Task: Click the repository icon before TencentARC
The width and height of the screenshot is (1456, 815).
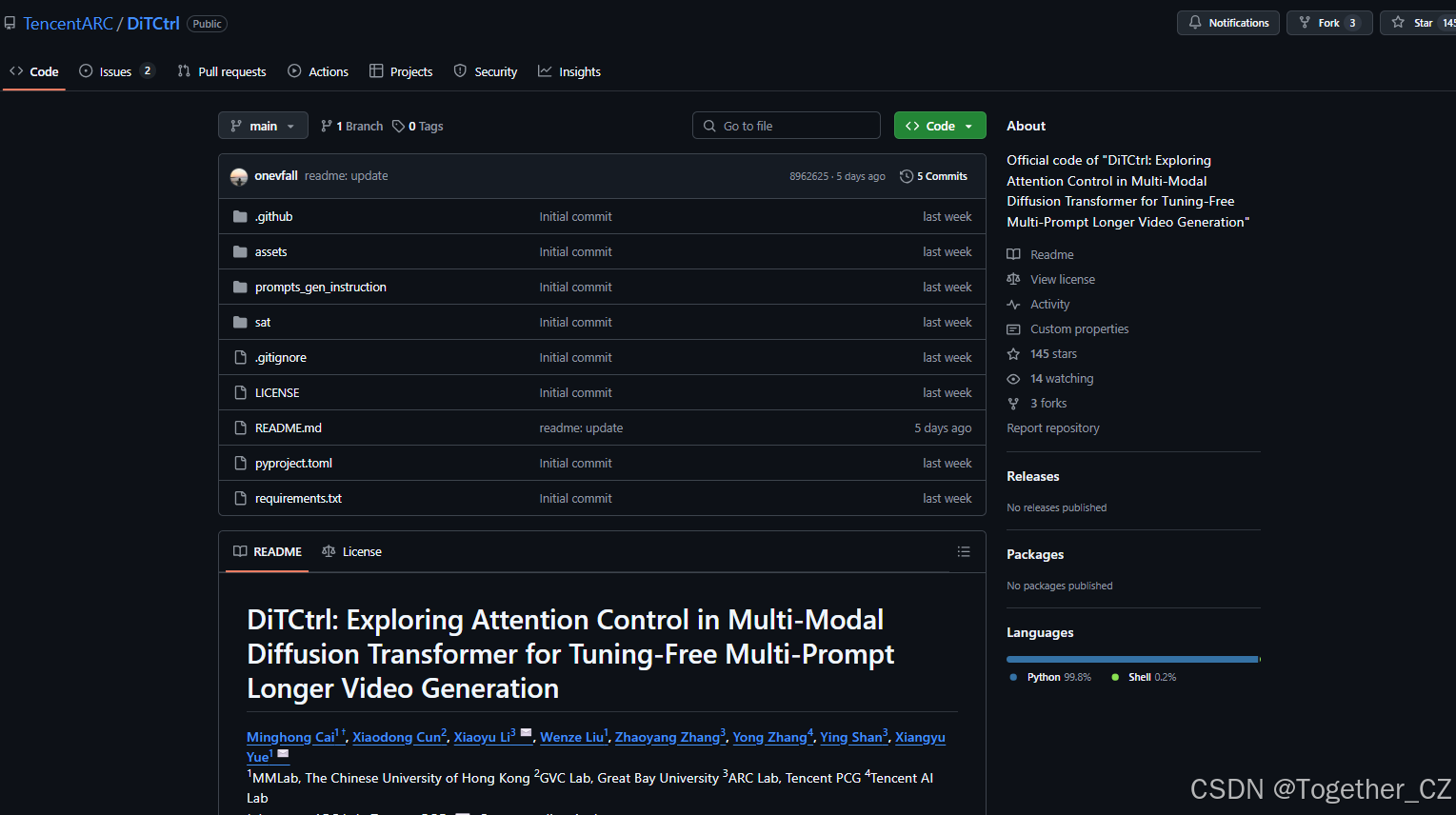Action: pyautogui.click(x=10, y=23)
